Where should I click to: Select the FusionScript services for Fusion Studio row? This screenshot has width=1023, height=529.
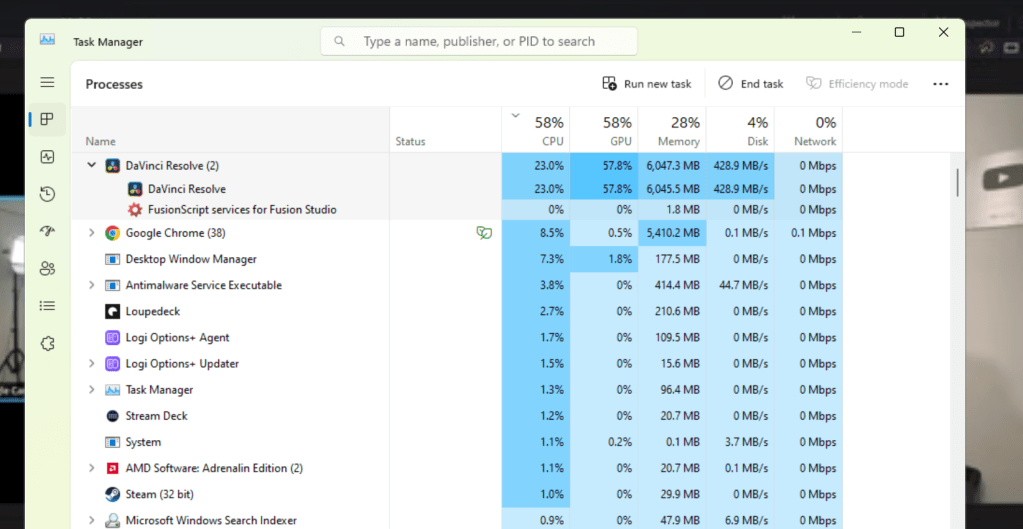click(457, 210)
